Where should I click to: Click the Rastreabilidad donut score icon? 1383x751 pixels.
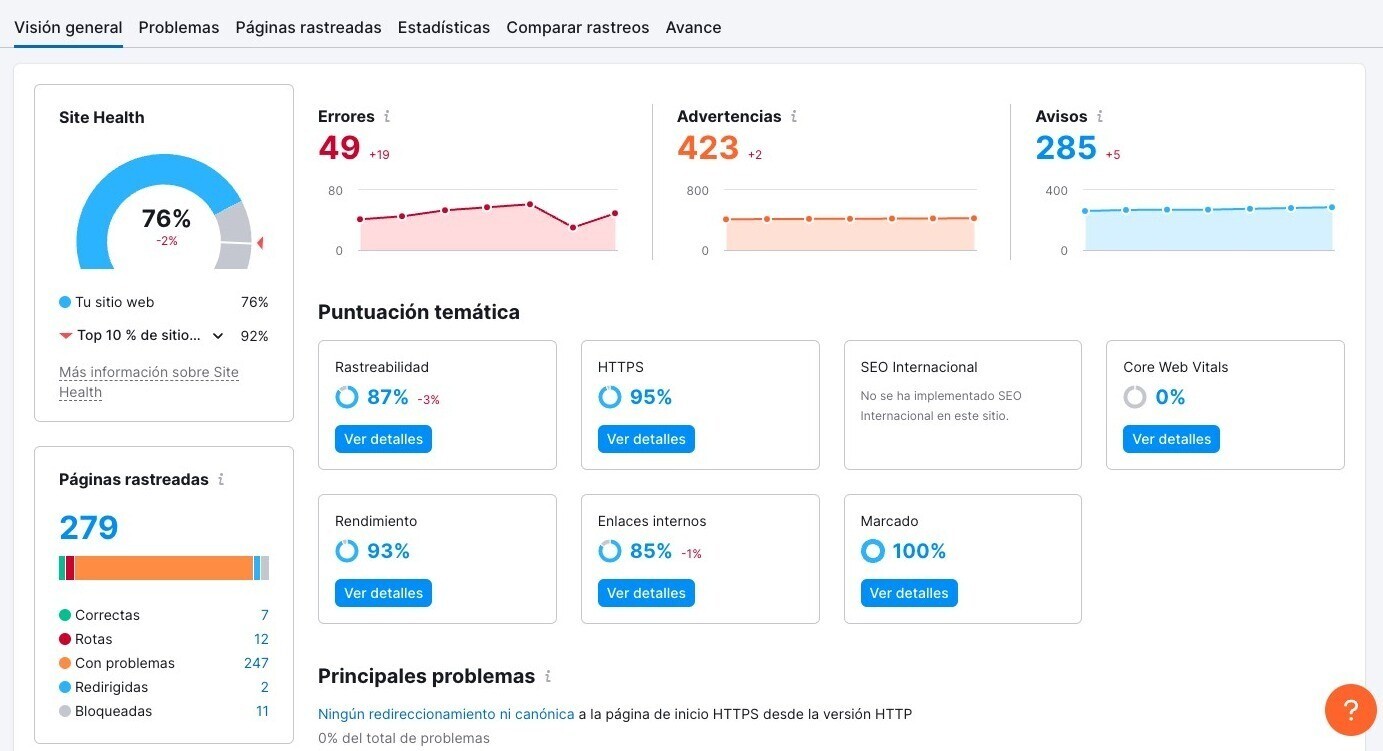[x=347, y=397]
